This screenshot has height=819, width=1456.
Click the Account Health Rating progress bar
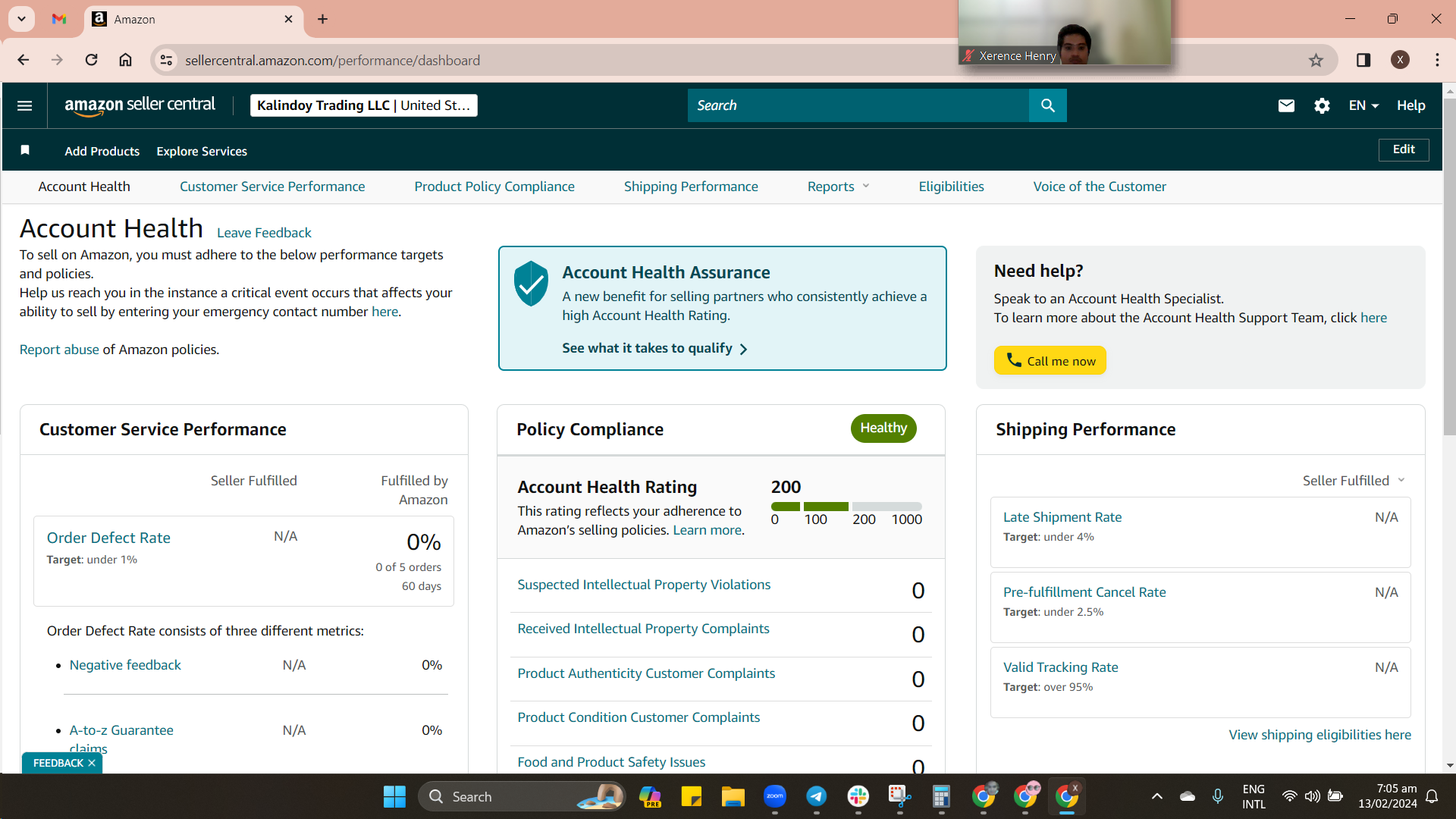tap(846, 507)
